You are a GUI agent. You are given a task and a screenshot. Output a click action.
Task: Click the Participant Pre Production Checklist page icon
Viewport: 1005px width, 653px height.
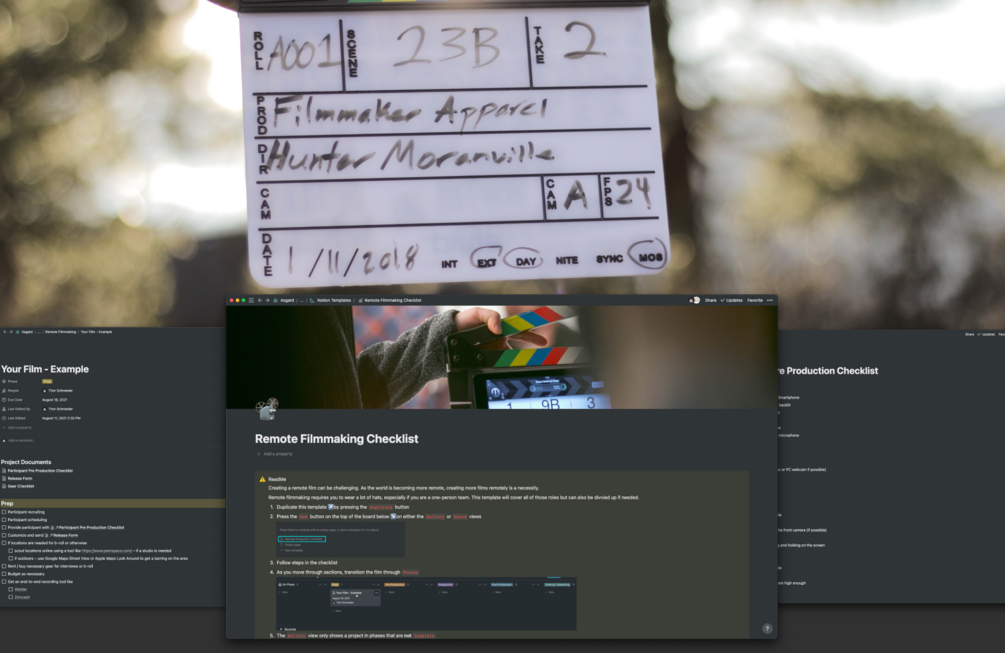point(4,470)
